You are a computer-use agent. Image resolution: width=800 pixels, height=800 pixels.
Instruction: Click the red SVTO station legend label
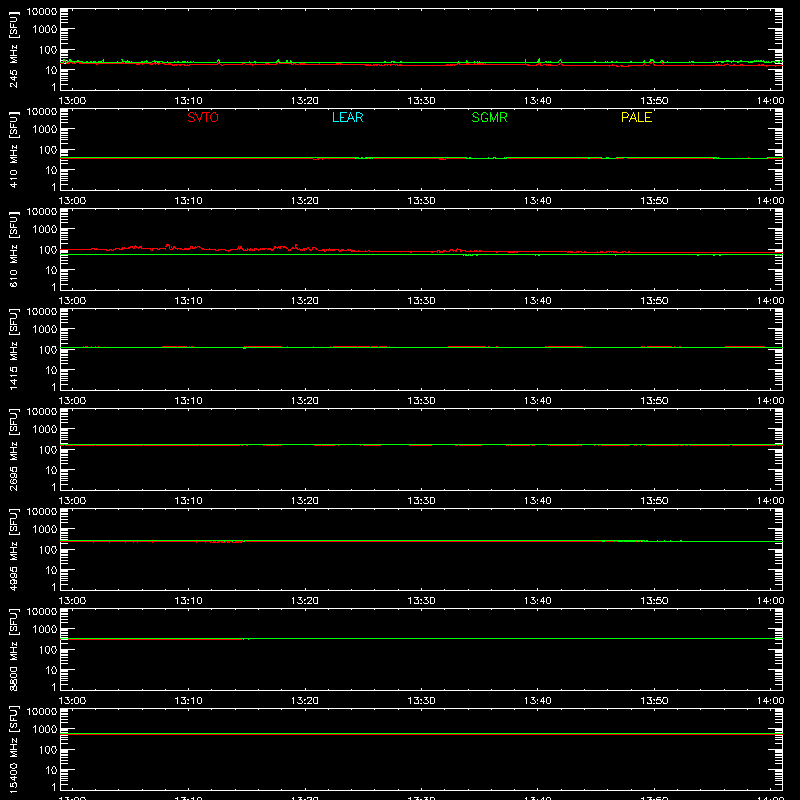pyautogui.click(x=203, y=117)
